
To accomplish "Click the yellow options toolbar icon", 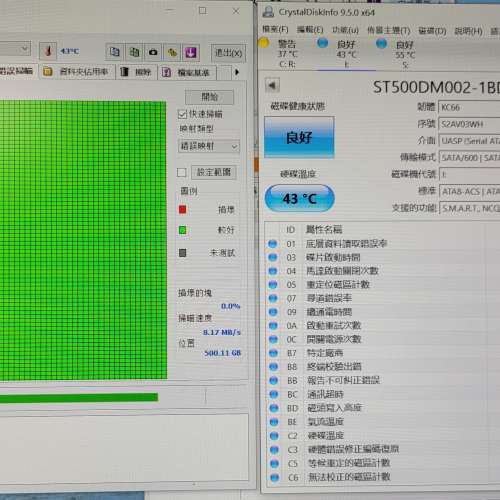I will tap(172, 52).
